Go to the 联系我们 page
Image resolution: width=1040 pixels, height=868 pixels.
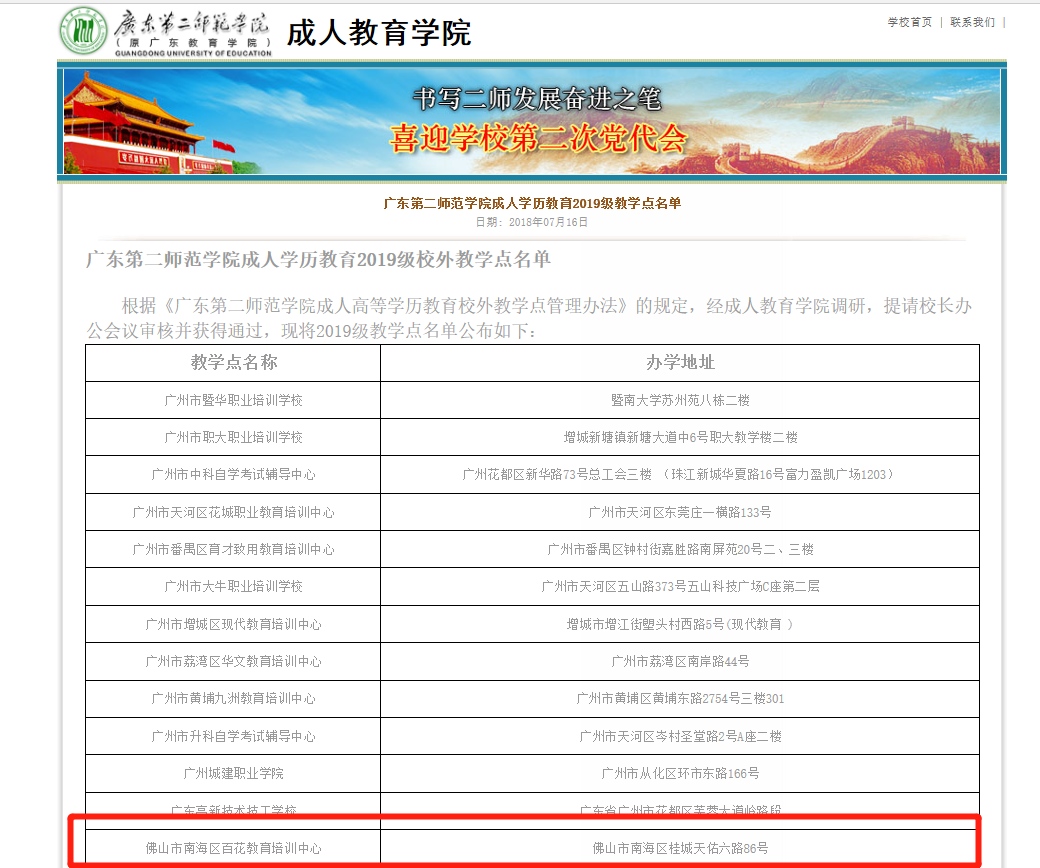pyautogui.click(x=972, y=22)
